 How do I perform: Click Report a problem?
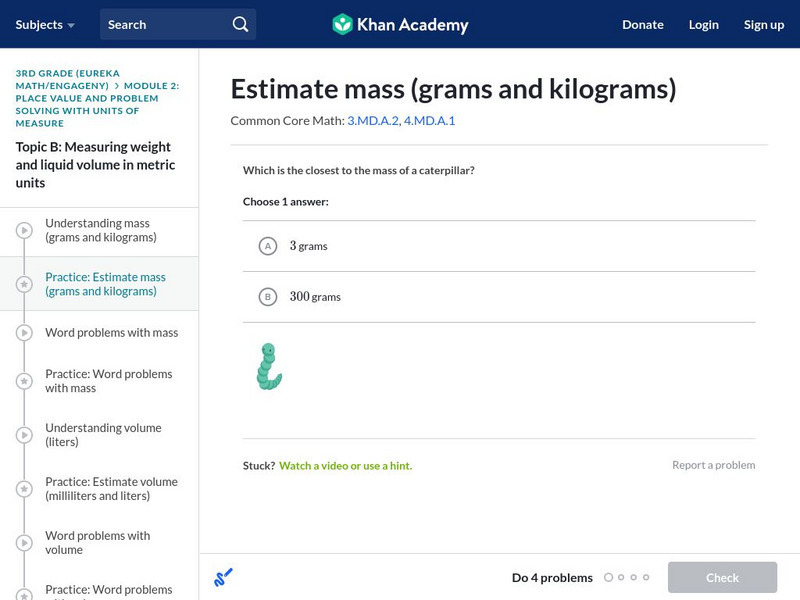tap(713, 465)
